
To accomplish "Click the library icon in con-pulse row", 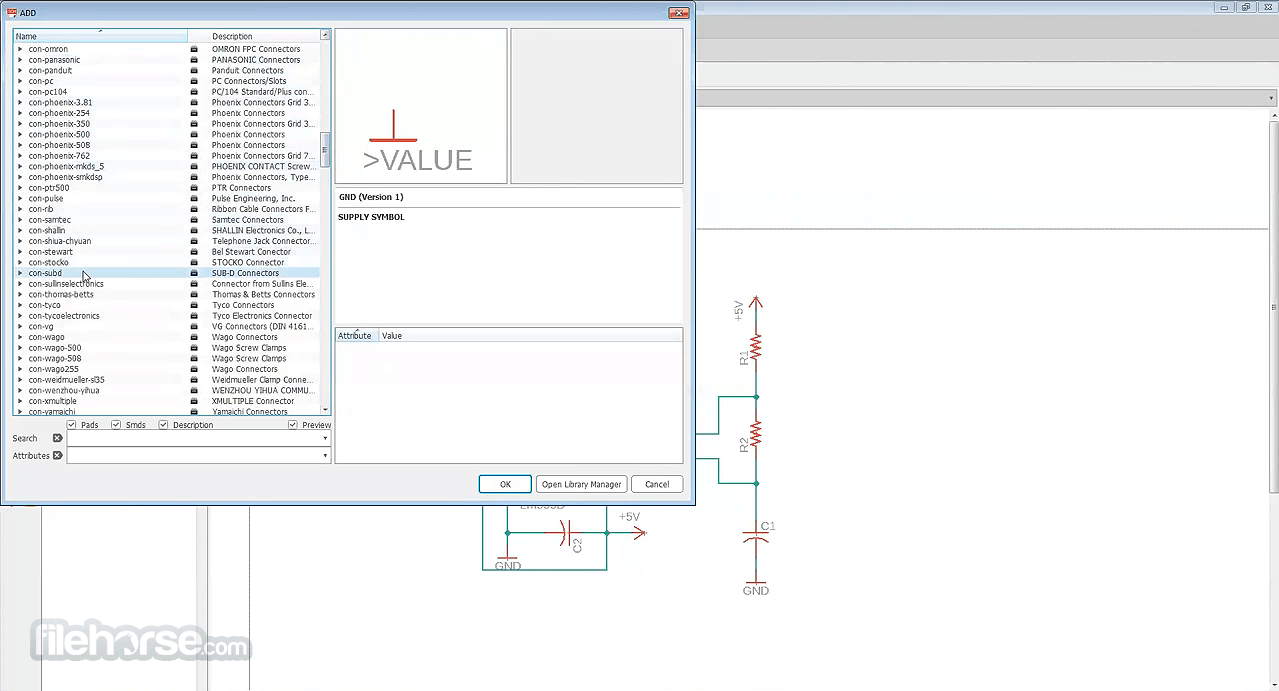I will click(x=194, y=199).
